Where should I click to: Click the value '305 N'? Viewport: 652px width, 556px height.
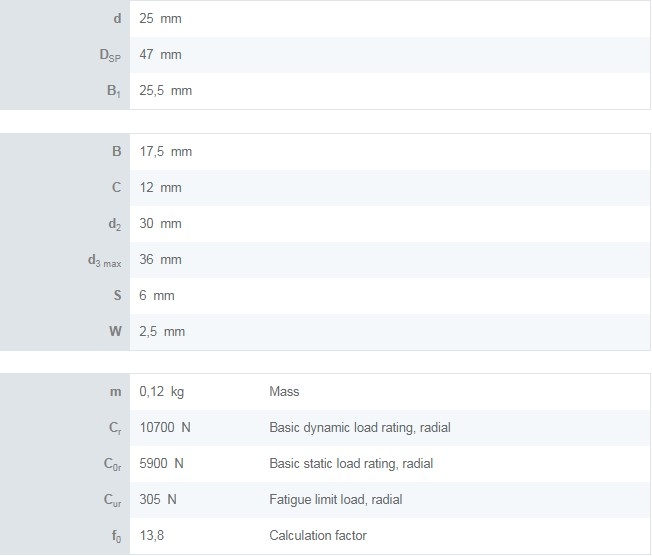click(x=158, y=499)
